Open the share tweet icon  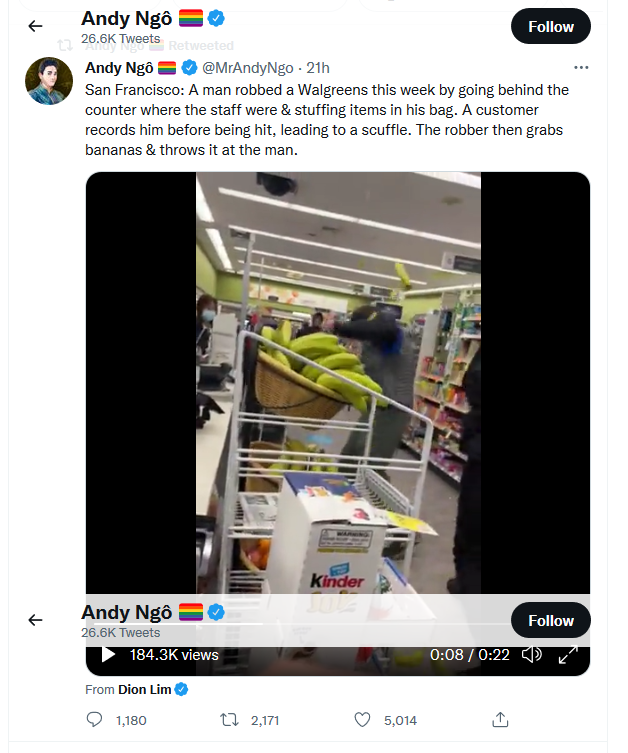(x=500, y=719)
